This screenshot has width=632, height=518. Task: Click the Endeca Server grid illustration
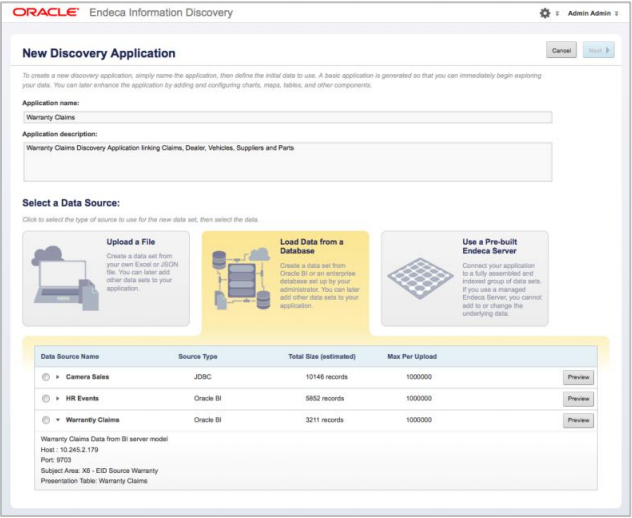pyautogui.click(x=420, y=278)
